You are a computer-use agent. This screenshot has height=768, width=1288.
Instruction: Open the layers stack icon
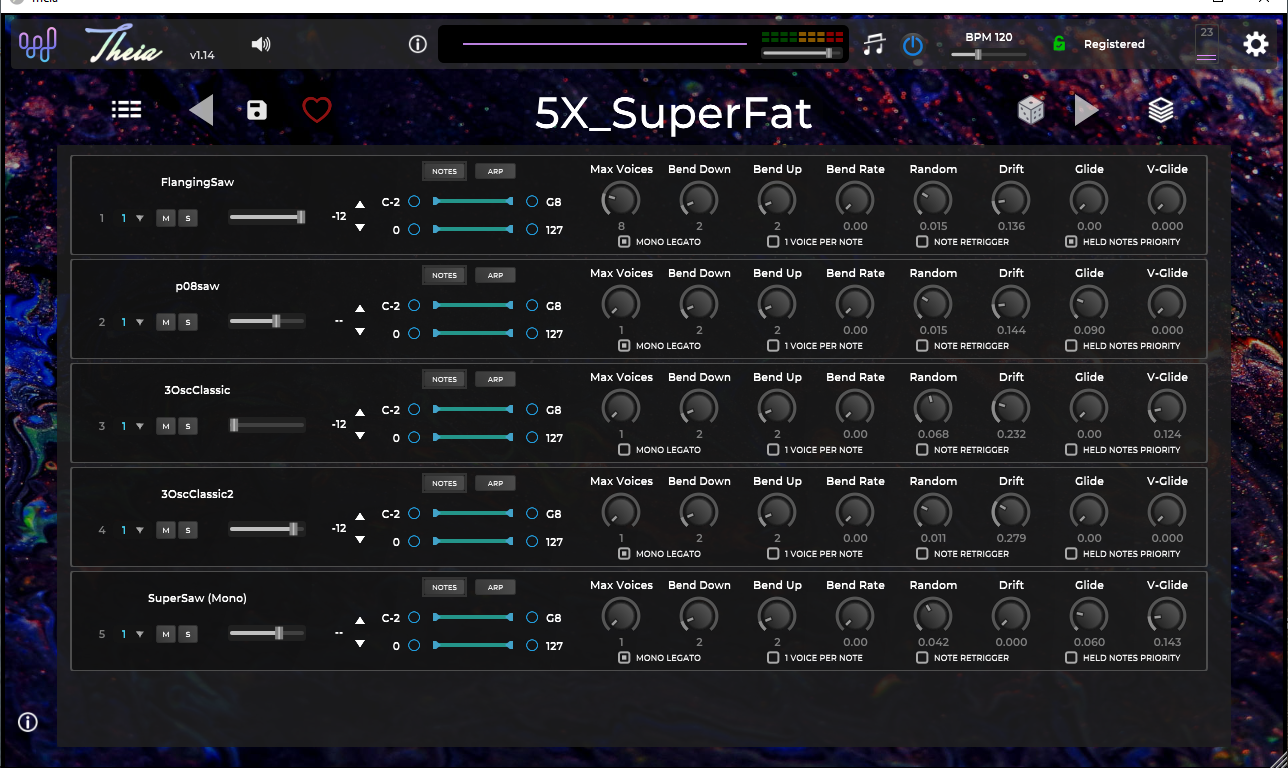[1160, 110]
